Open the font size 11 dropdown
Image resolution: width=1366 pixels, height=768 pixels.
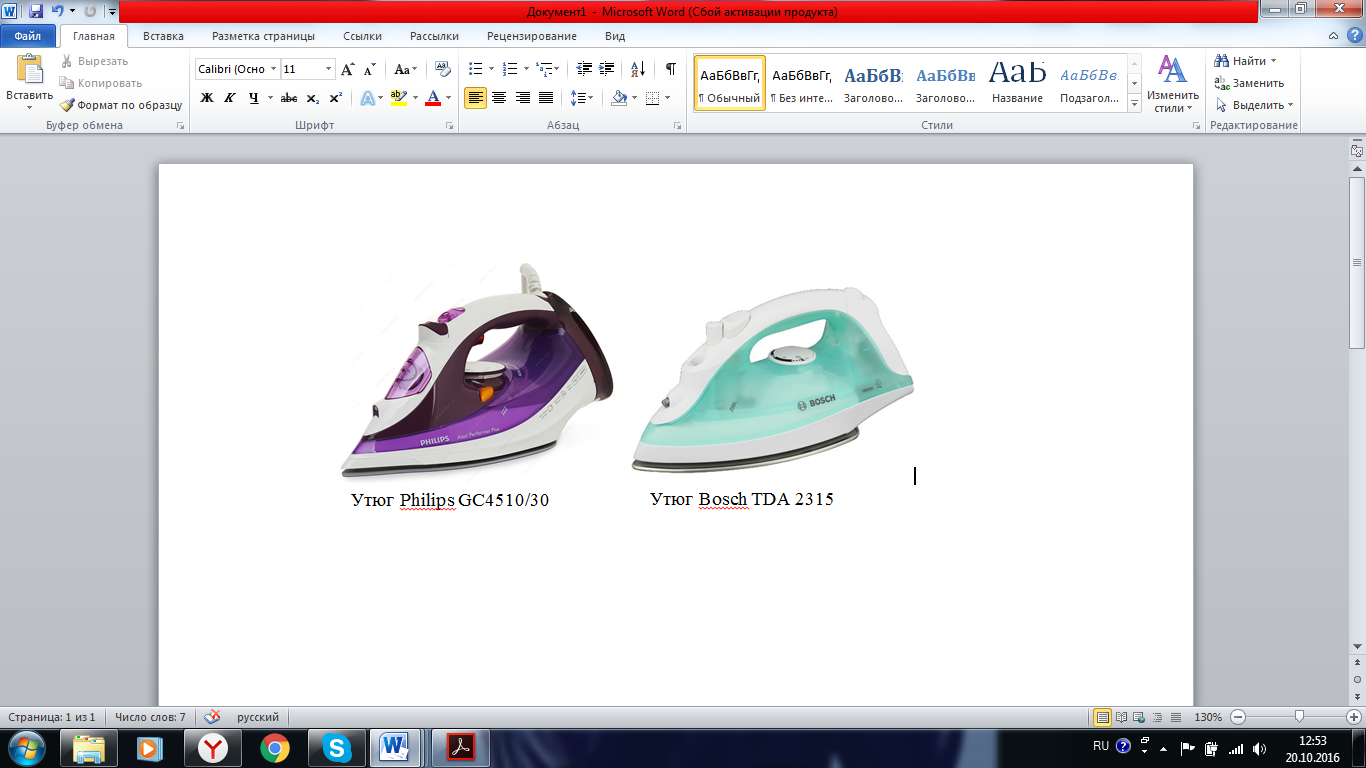click(328, 69)
